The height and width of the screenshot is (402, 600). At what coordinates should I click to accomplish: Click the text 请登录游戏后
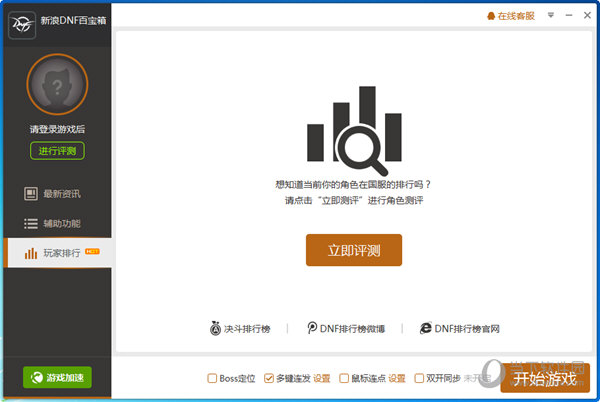[x=57, y=129]
